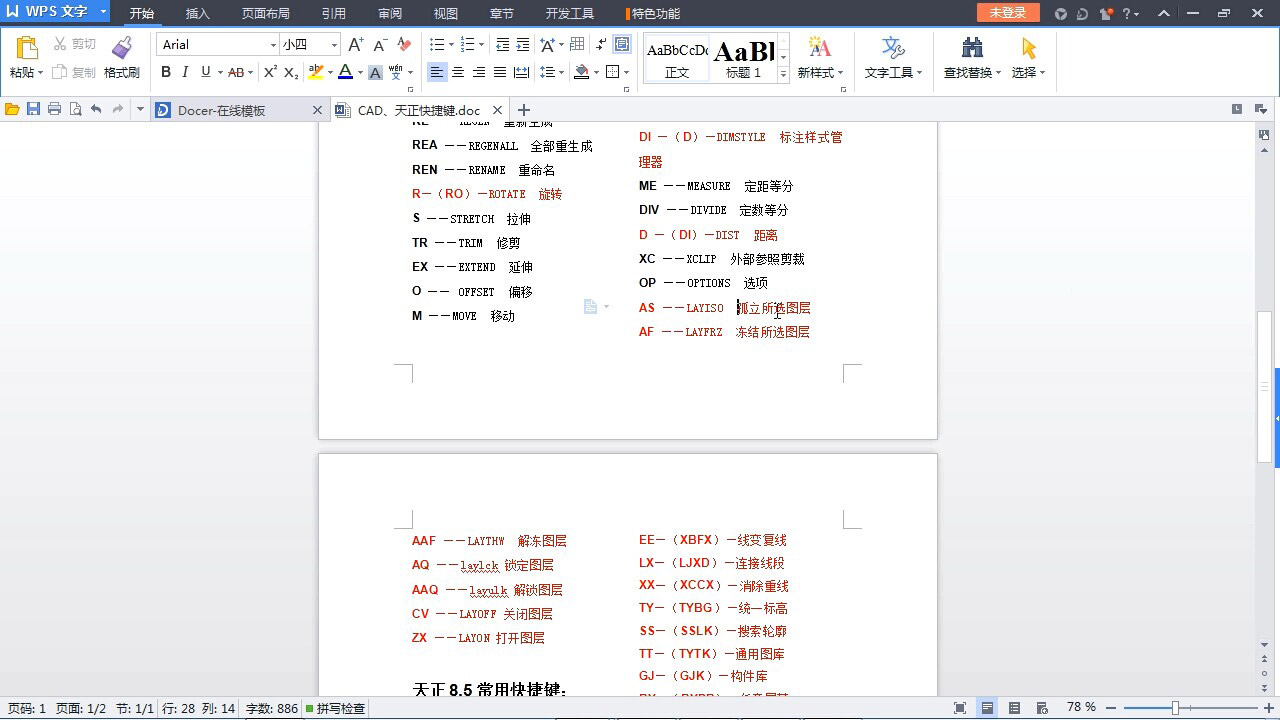The image size is (1280, 720).
Task: Expand the Paste (粘贴) dropdown arrow
Action: [x=40, y=72]
